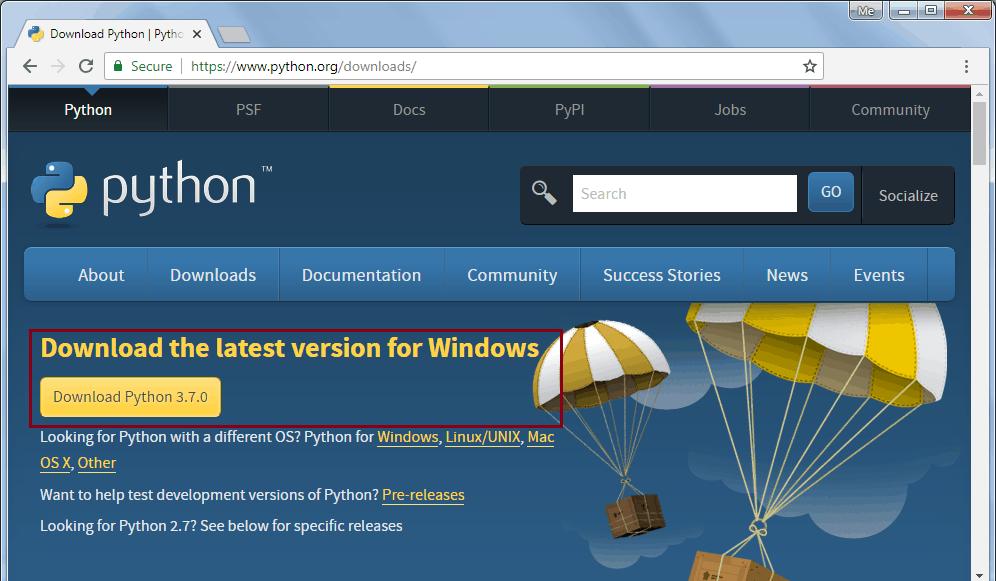996x581 pixels.
Task: Open the Chrome three-dot menu
Action: 966,65
